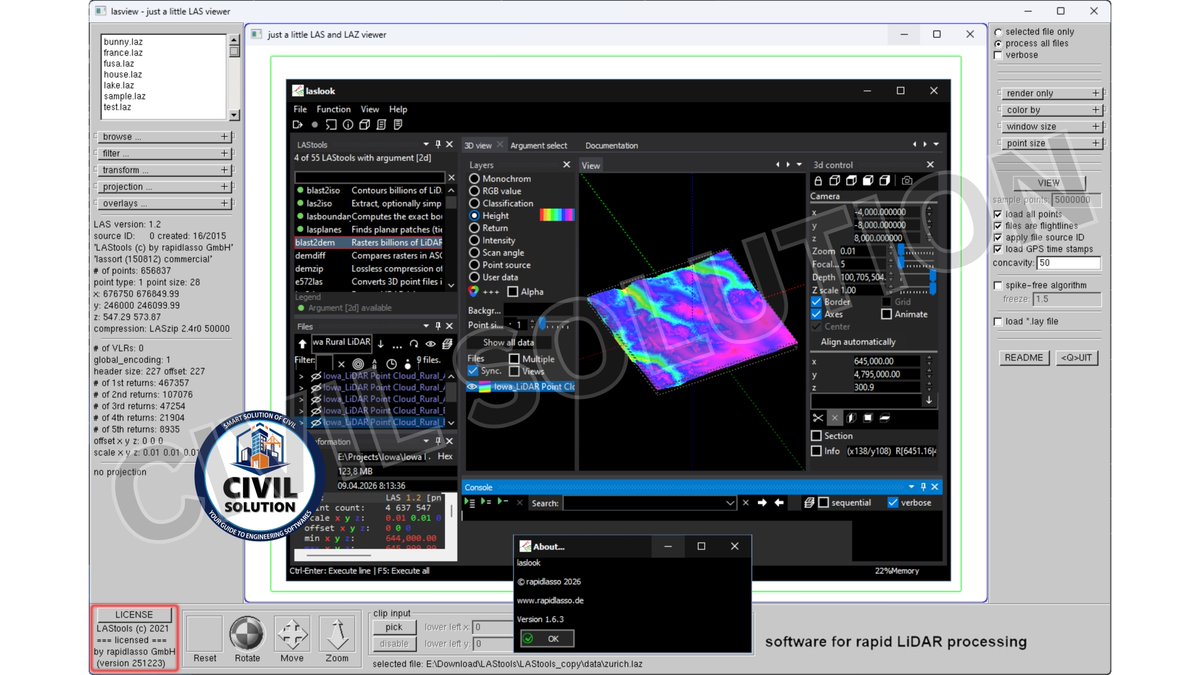
Task: Switch to the Documentation tab
Action: 612,146
